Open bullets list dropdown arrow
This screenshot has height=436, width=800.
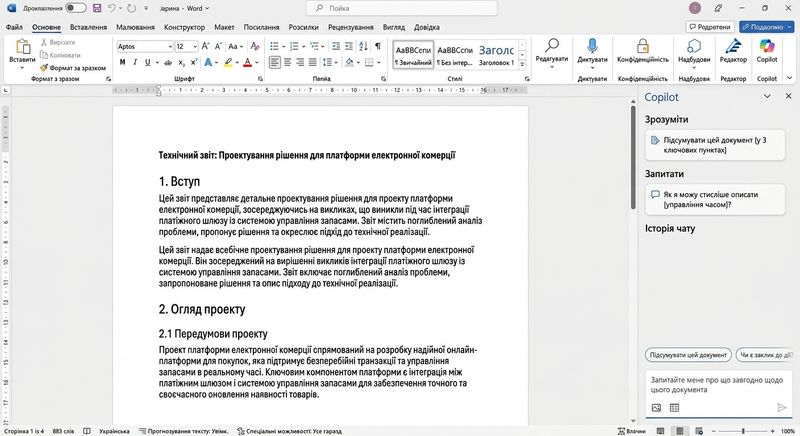(283, 46)
